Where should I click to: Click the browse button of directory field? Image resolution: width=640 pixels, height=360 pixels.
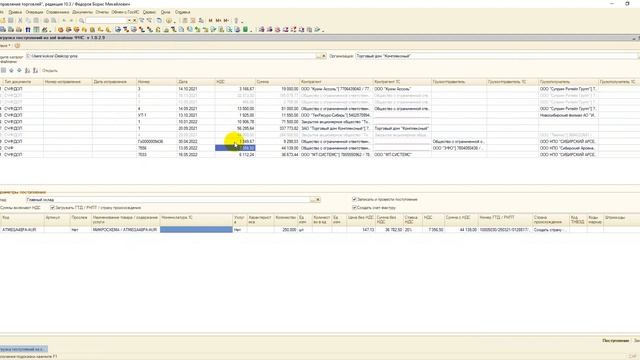(x=319, y=56)
